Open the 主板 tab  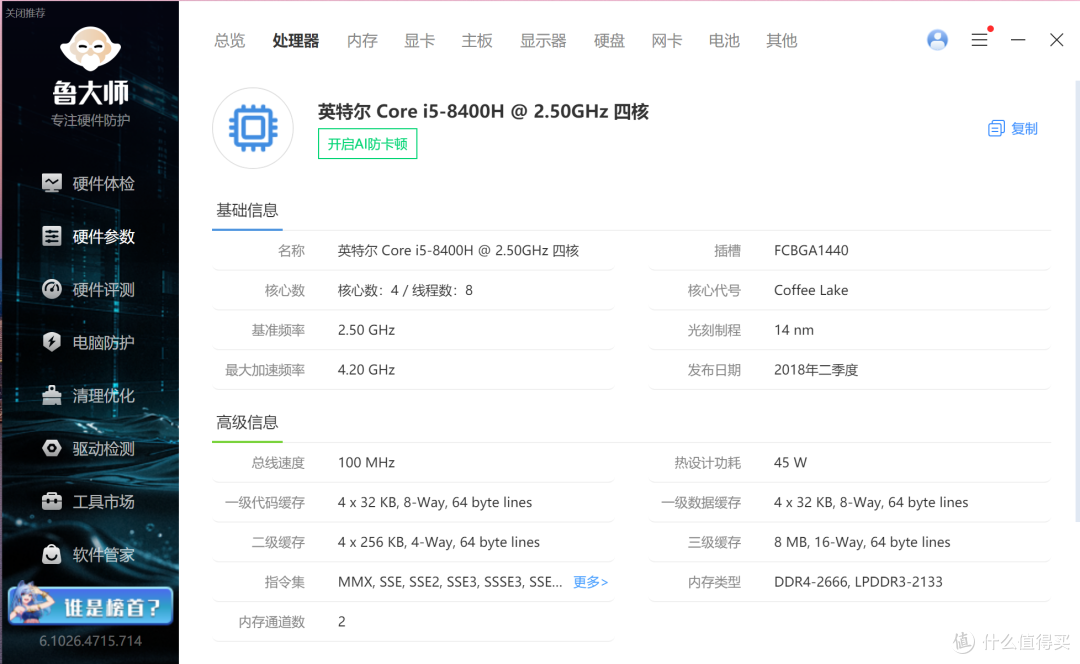(477, 41)
